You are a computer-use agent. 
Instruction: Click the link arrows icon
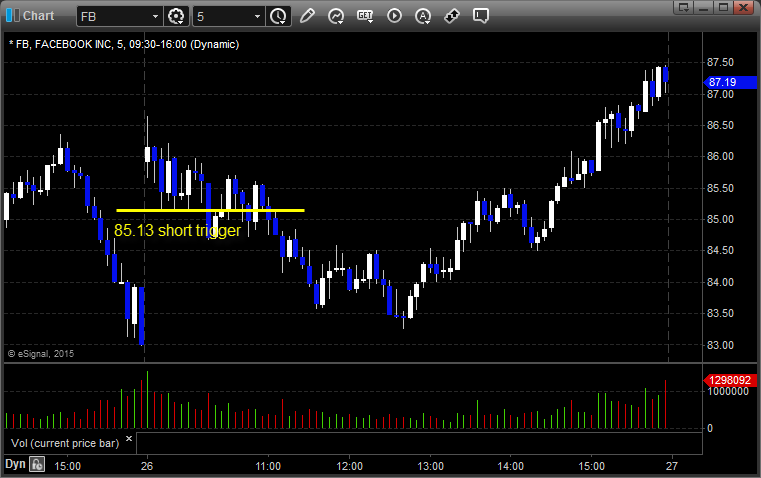point(452,16)
